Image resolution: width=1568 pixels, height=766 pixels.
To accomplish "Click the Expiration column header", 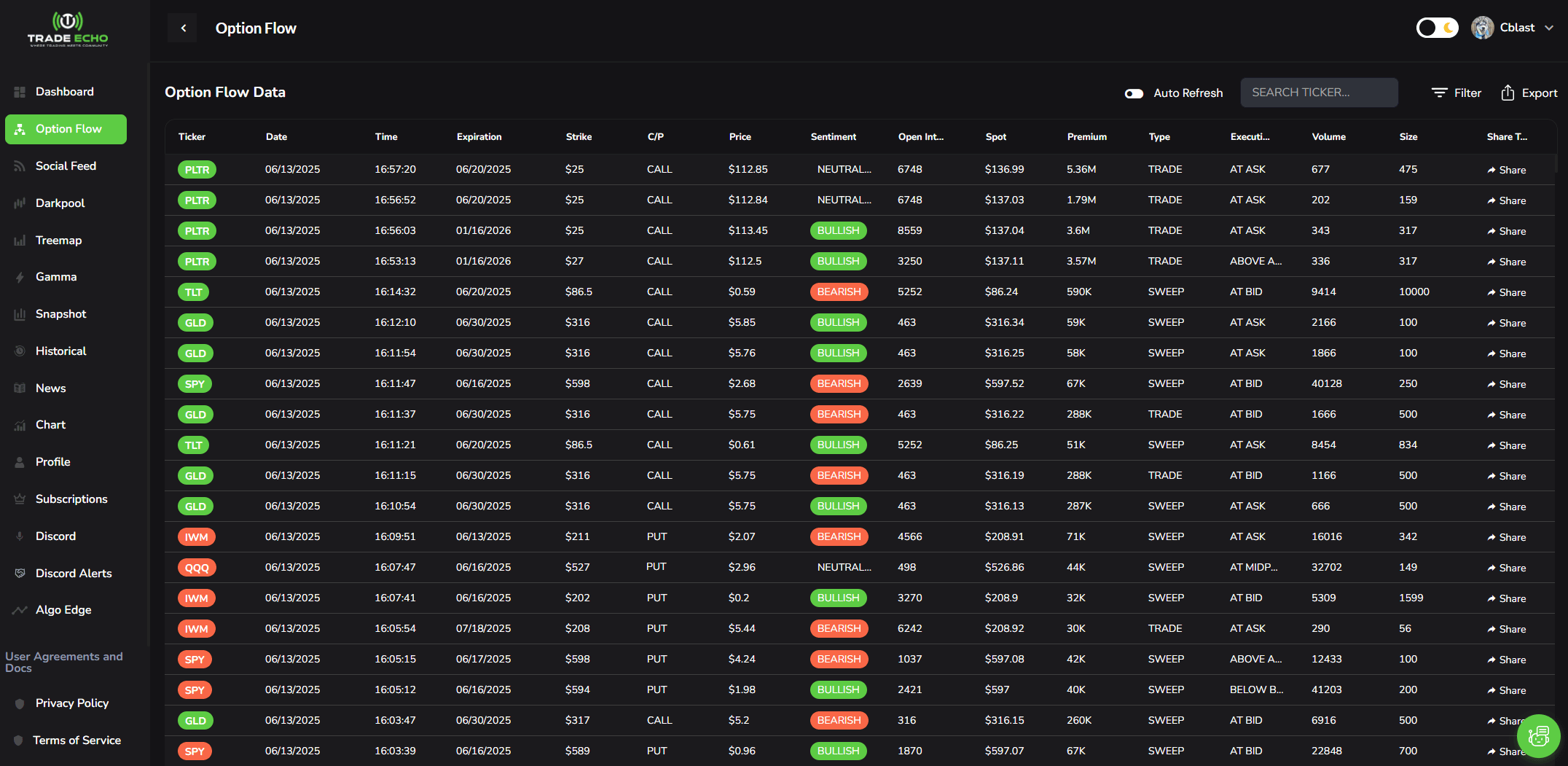I will pos(479,137).
